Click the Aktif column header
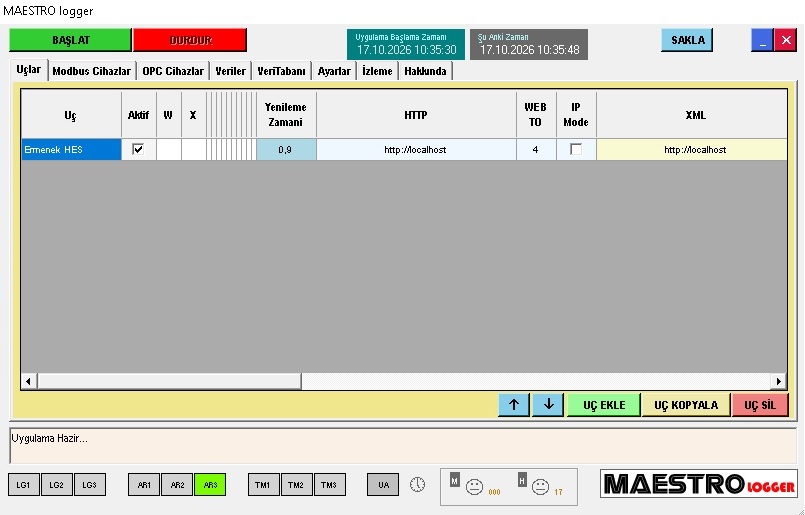 pyautogui.click(x=139, y=115)
